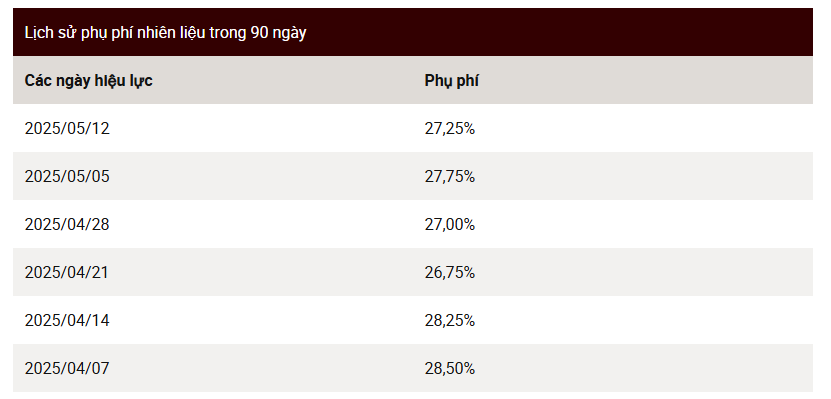The width and height of the screenshot is (831, 399).
Task: Click 'phụ phí' in the title bar
Action: coord(107,33)
